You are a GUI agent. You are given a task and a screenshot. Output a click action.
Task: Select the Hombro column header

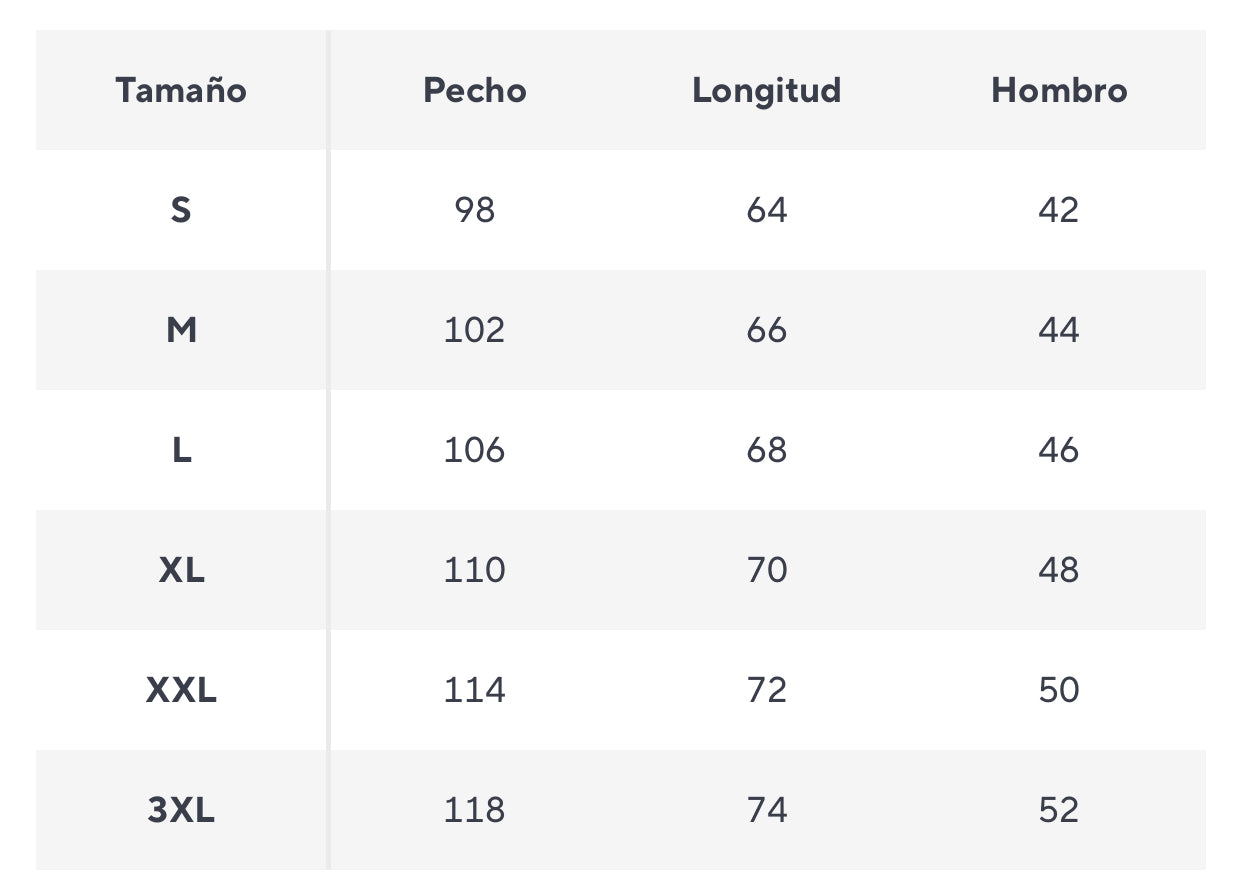(1059, 91)
